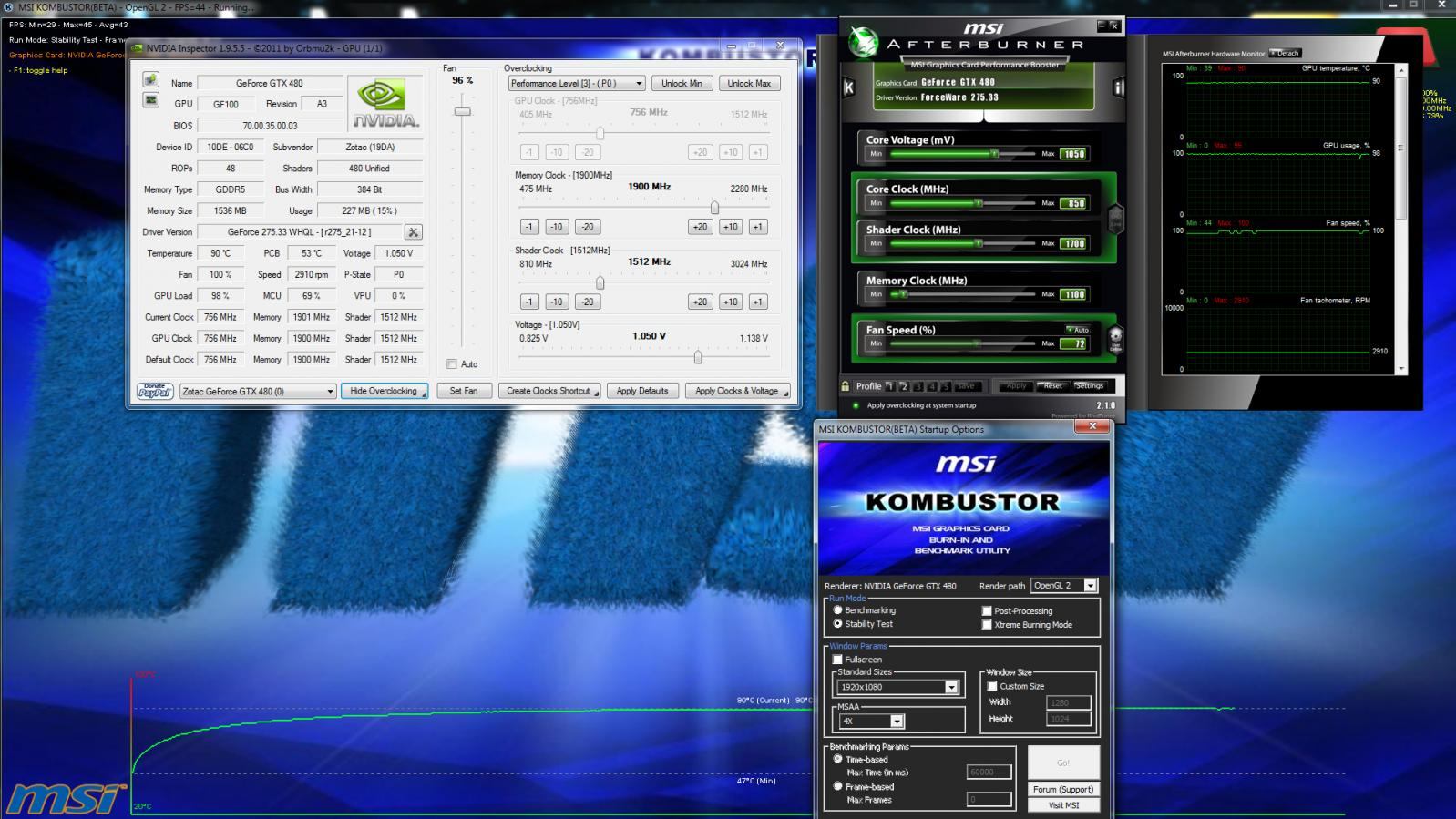Viewport: 1456px width, 819px height.
Task: Toggle the profile lock icon in Afterburner
Action: (x=846, y=386)
